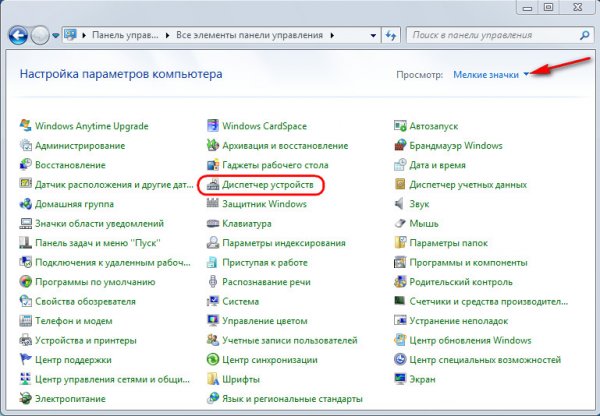Open the recent pages arrow next to Forward

[56, 35]
